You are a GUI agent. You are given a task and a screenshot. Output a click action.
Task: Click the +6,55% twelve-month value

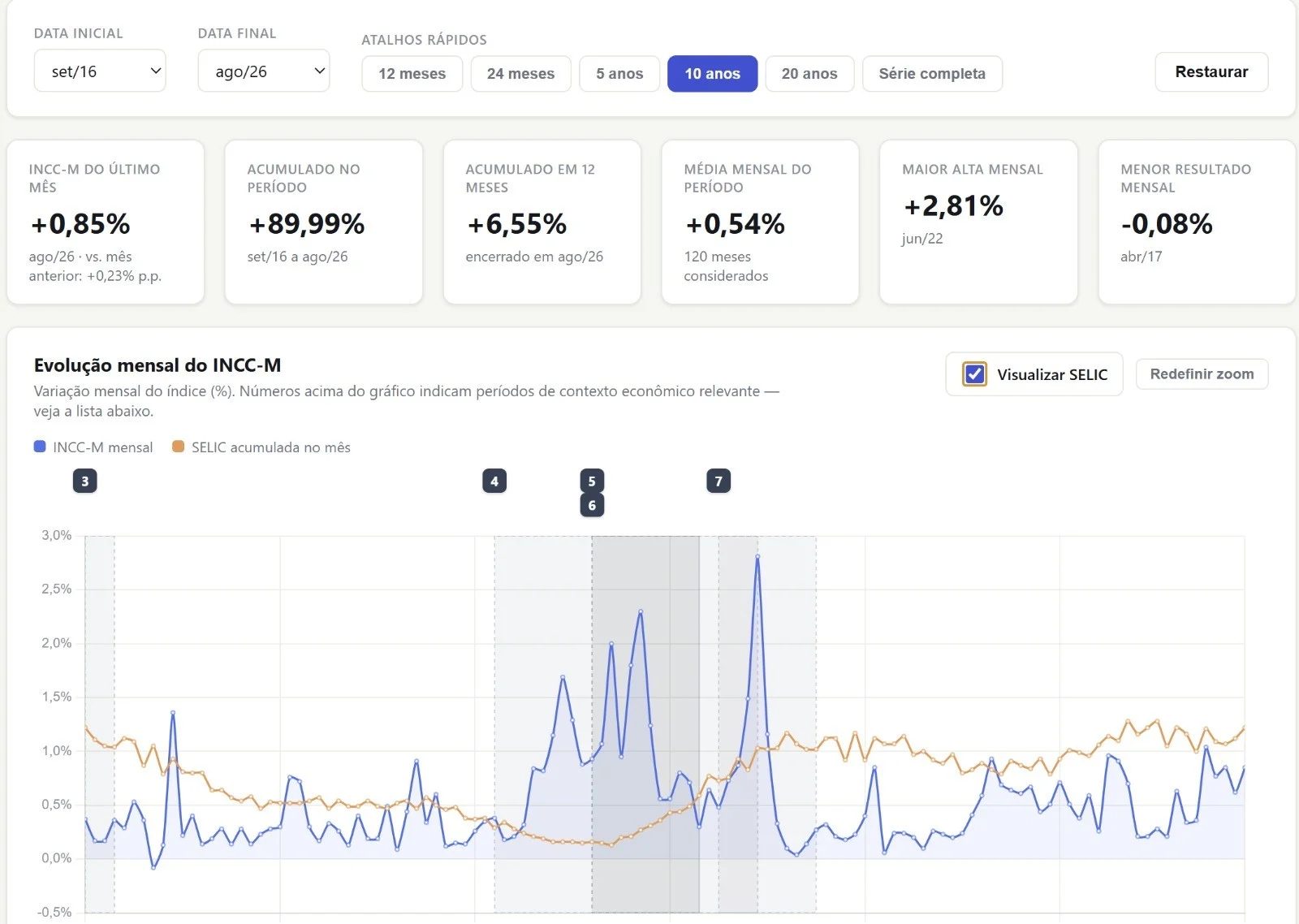(516, 223)
